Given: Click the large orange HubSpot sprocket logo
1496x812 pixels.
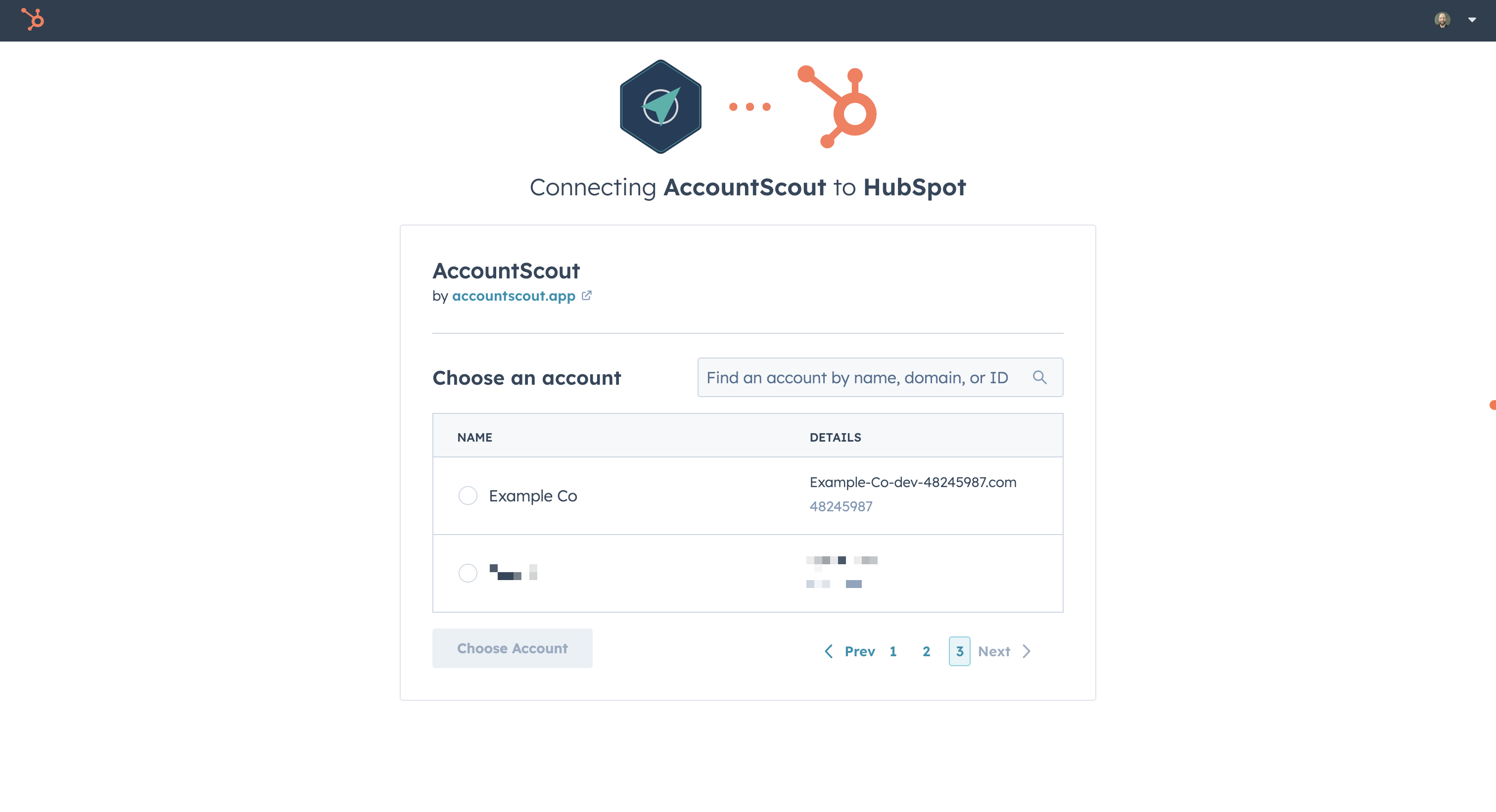Looking at the screenshot, I should click(x=837, y=107).
